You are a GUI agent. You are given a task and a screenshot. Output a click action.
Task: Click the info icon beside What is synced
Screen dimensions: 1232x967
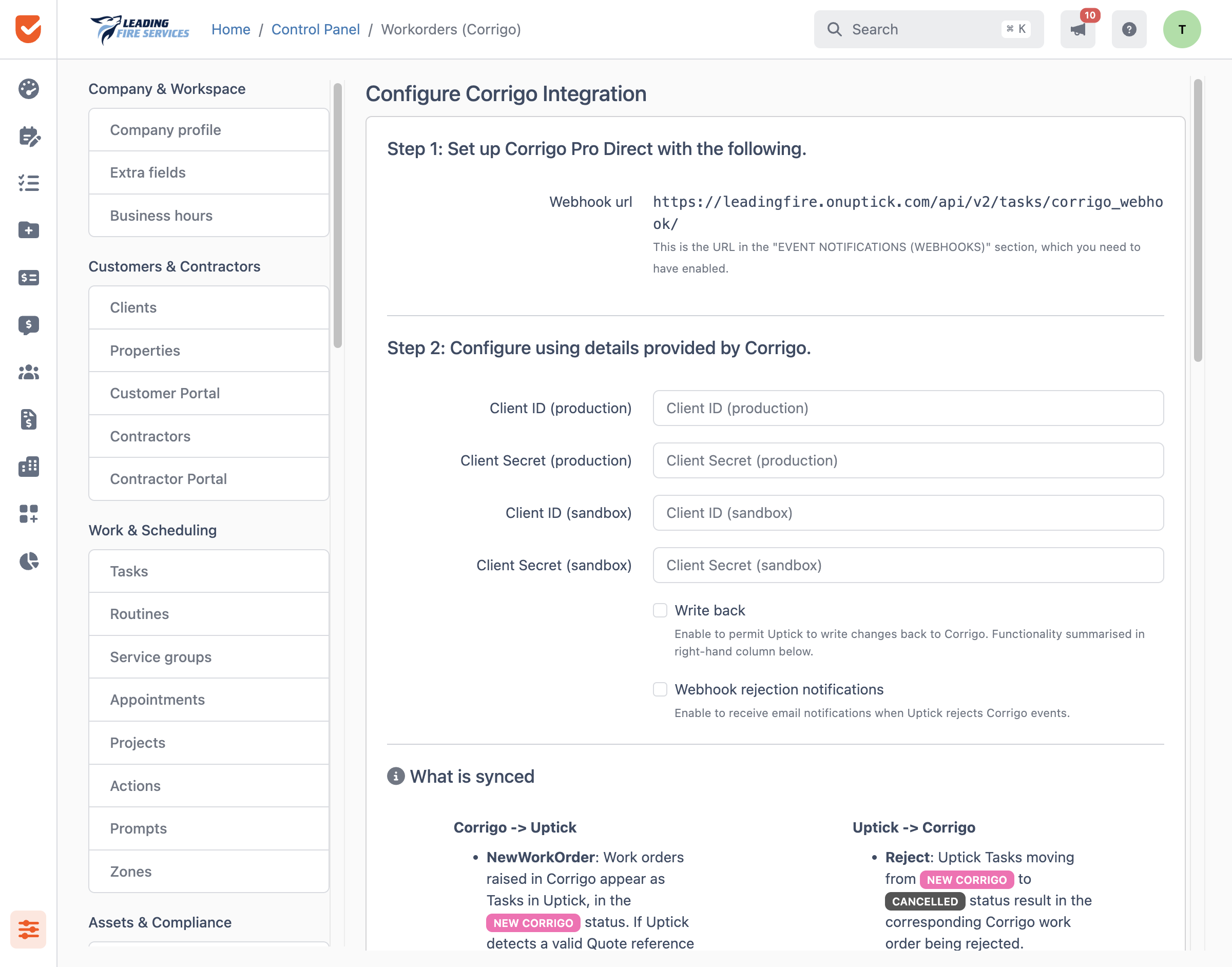(x=396, y=776)
